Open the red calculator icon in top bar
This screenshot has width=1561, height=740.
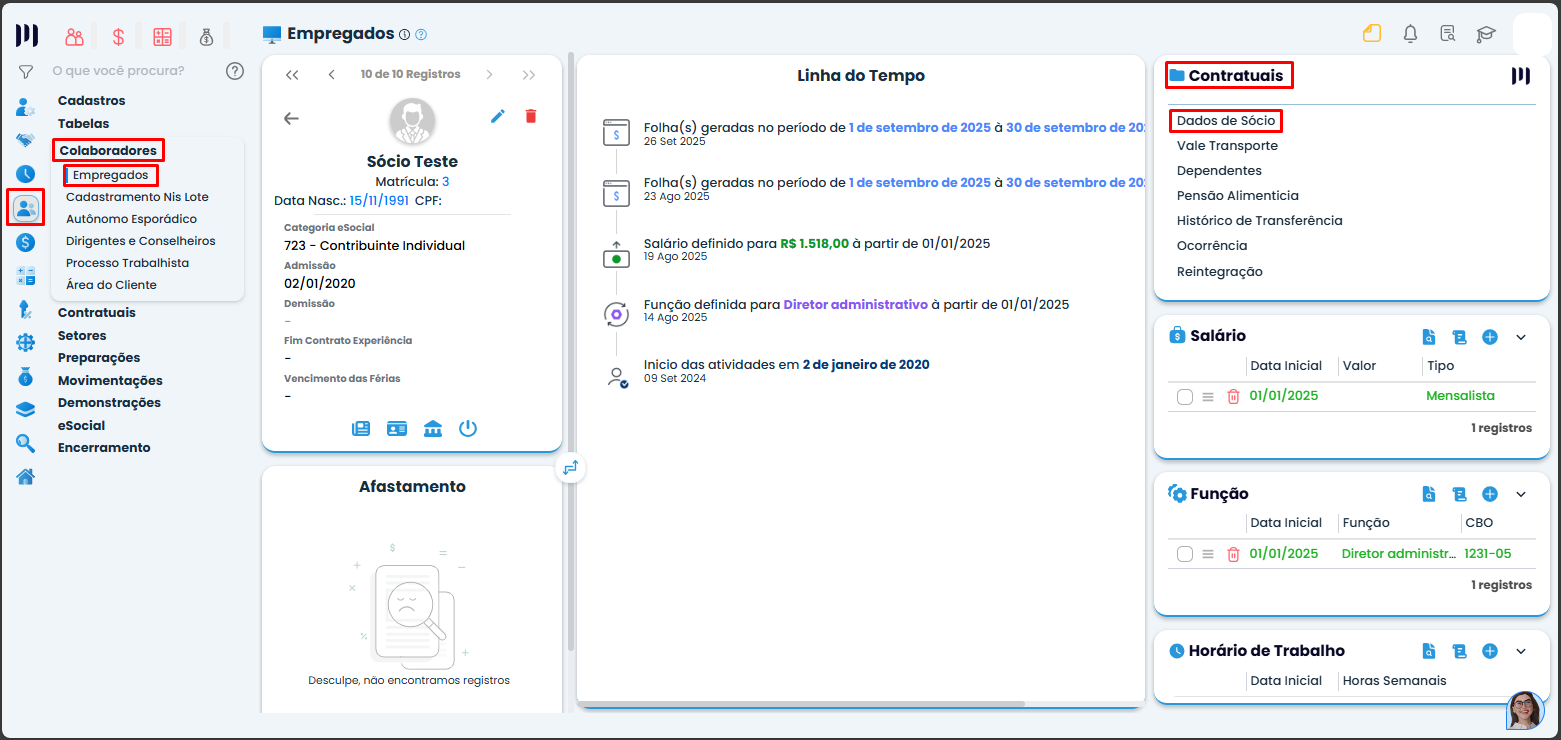[x=162, y=37]
